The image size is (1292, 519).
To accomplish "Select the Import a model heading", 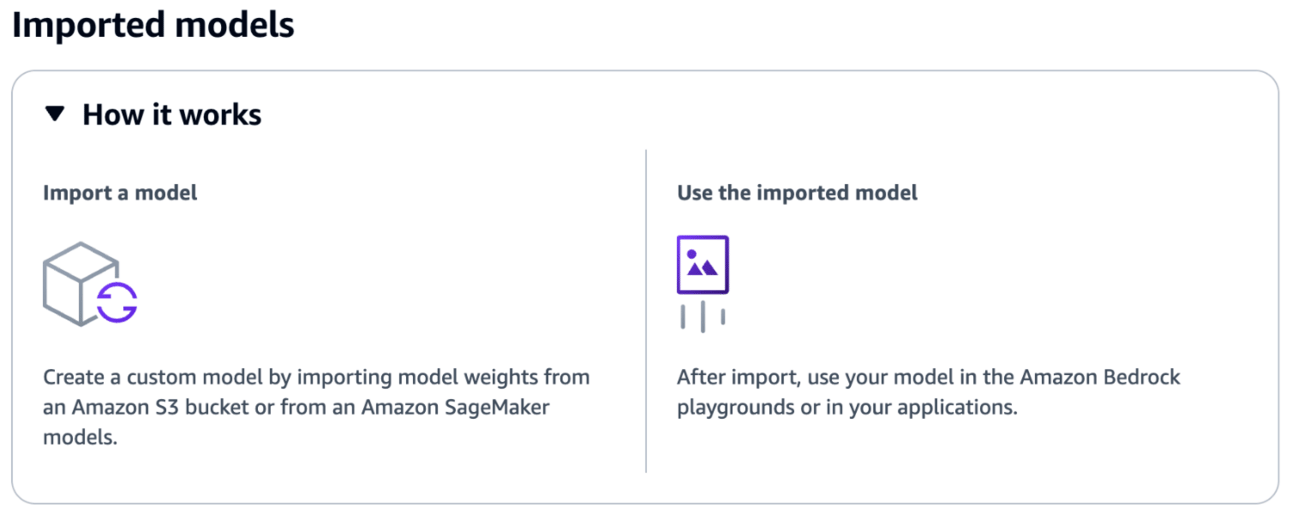I will click(x=120, y=193).
